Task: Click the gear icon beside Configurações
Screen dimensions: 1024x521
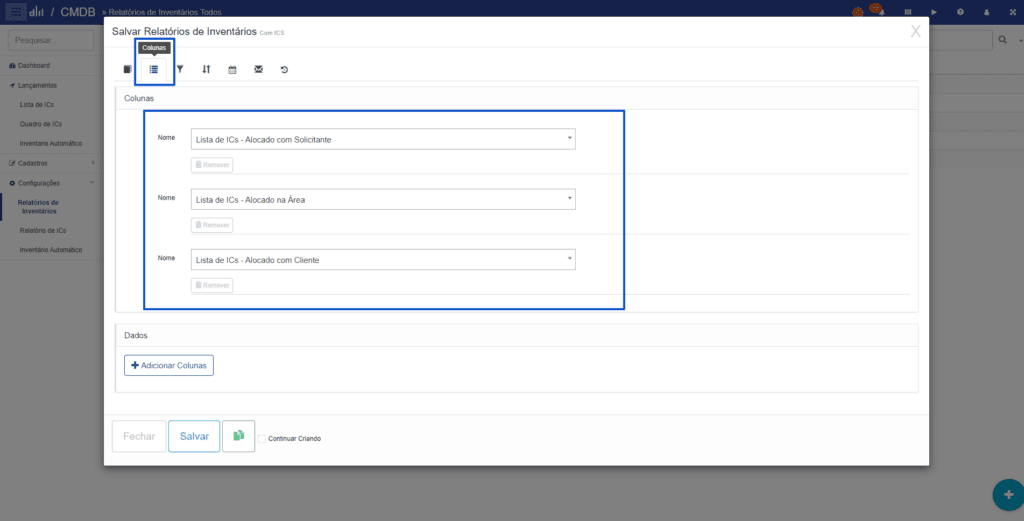Action: 12,183
